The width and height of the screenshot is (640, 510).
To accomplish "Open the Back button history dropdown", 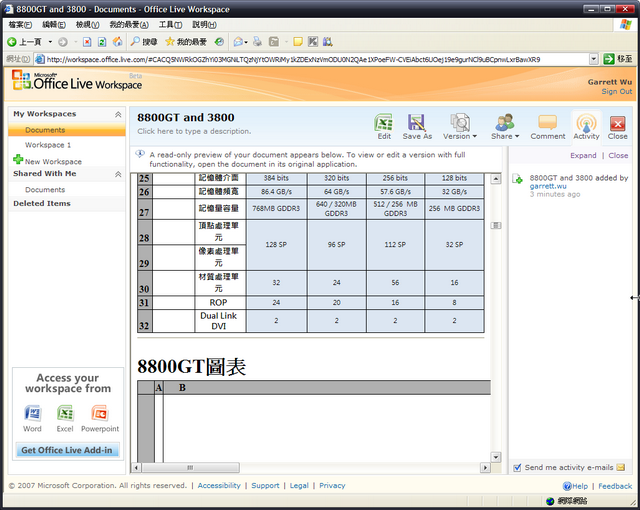I will (x=50, y=42).
